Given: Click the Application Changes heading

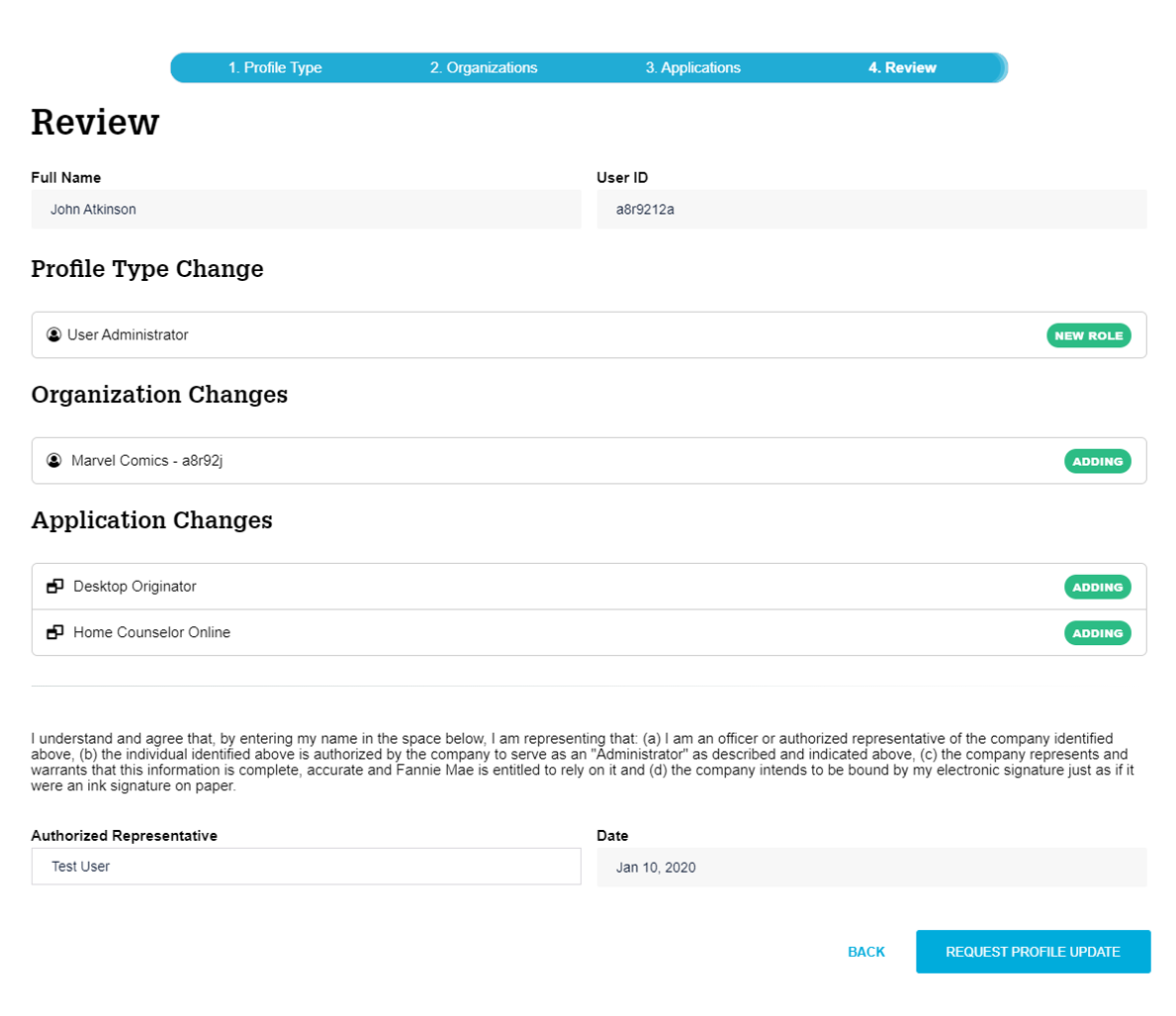Looking at the screenshot, I should 151,520.
